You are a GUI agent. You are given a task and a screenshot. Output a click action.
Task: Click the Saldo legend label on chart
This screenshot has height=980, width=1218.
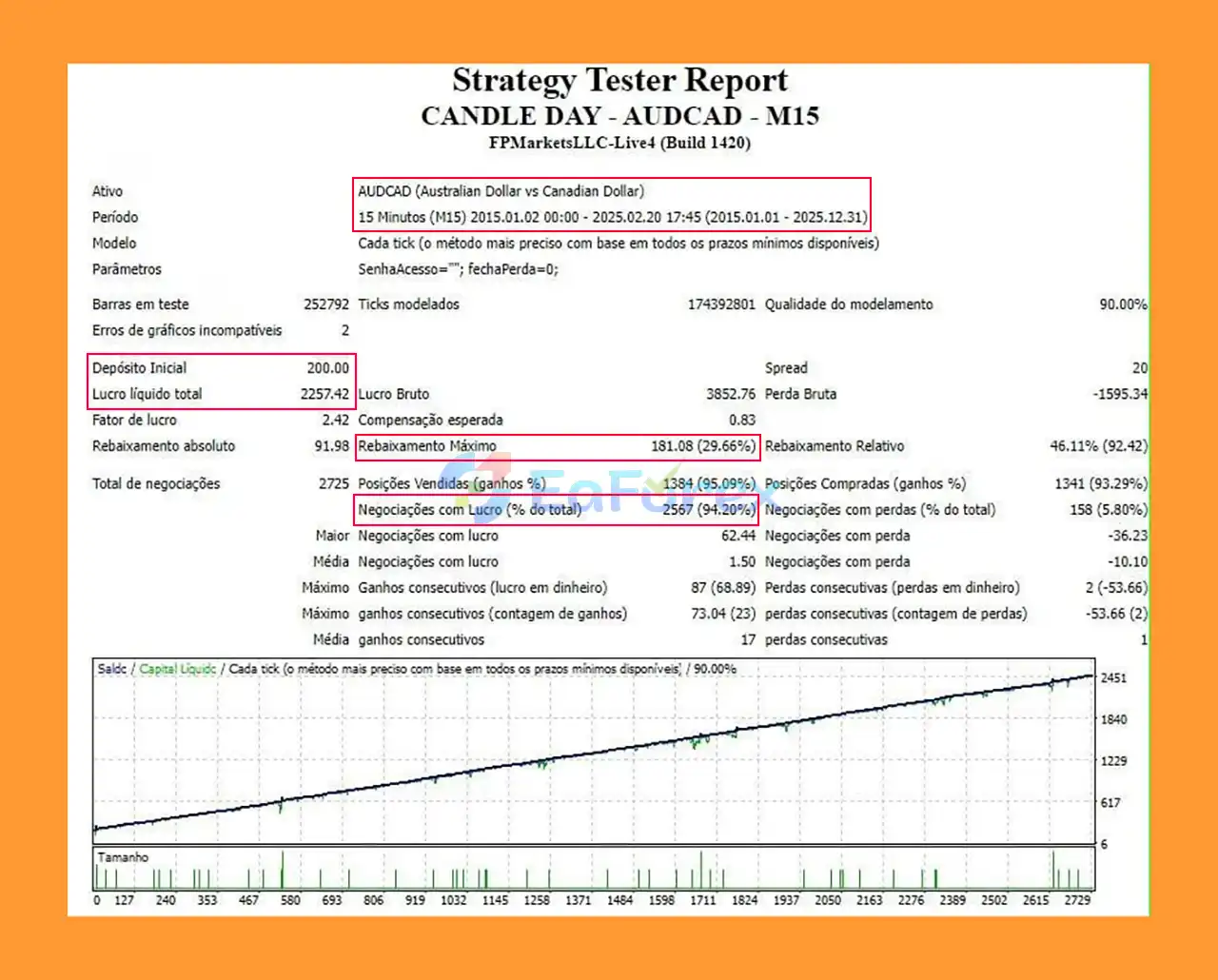tap(111, 669)
